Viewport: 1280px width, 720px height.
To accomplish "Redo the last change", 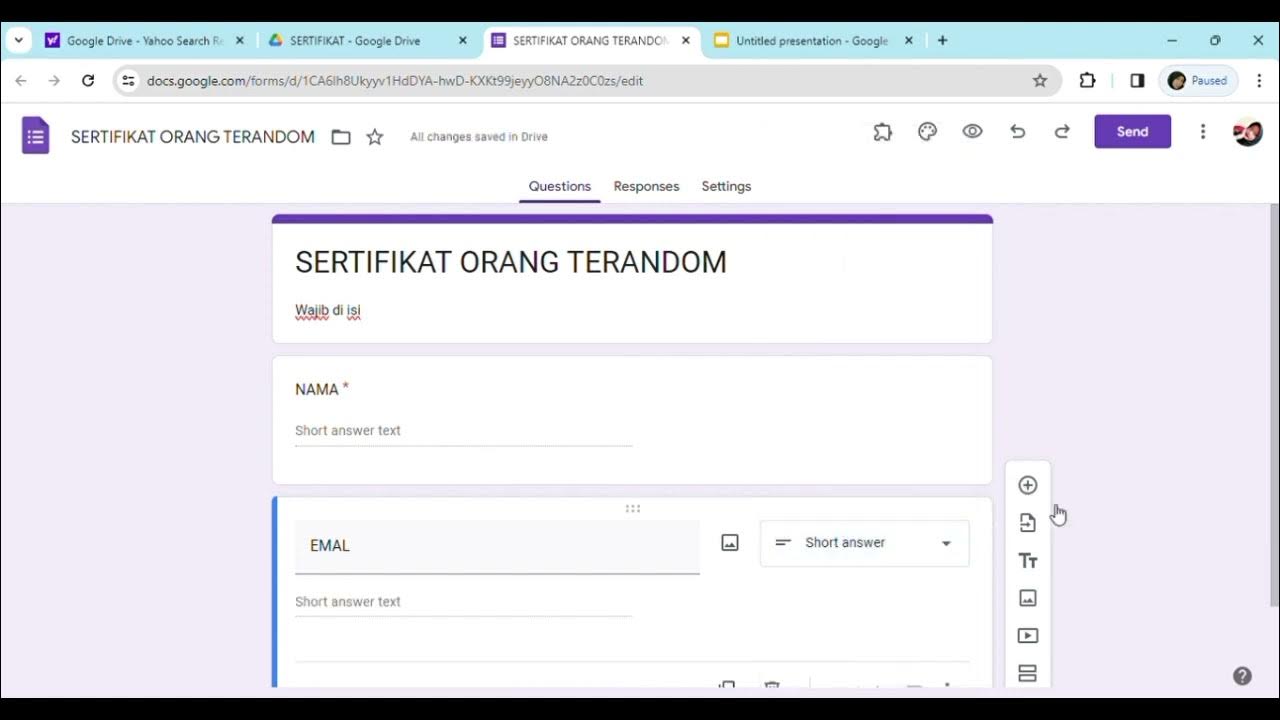I will pyautogui.click(x=1062, y=132).
